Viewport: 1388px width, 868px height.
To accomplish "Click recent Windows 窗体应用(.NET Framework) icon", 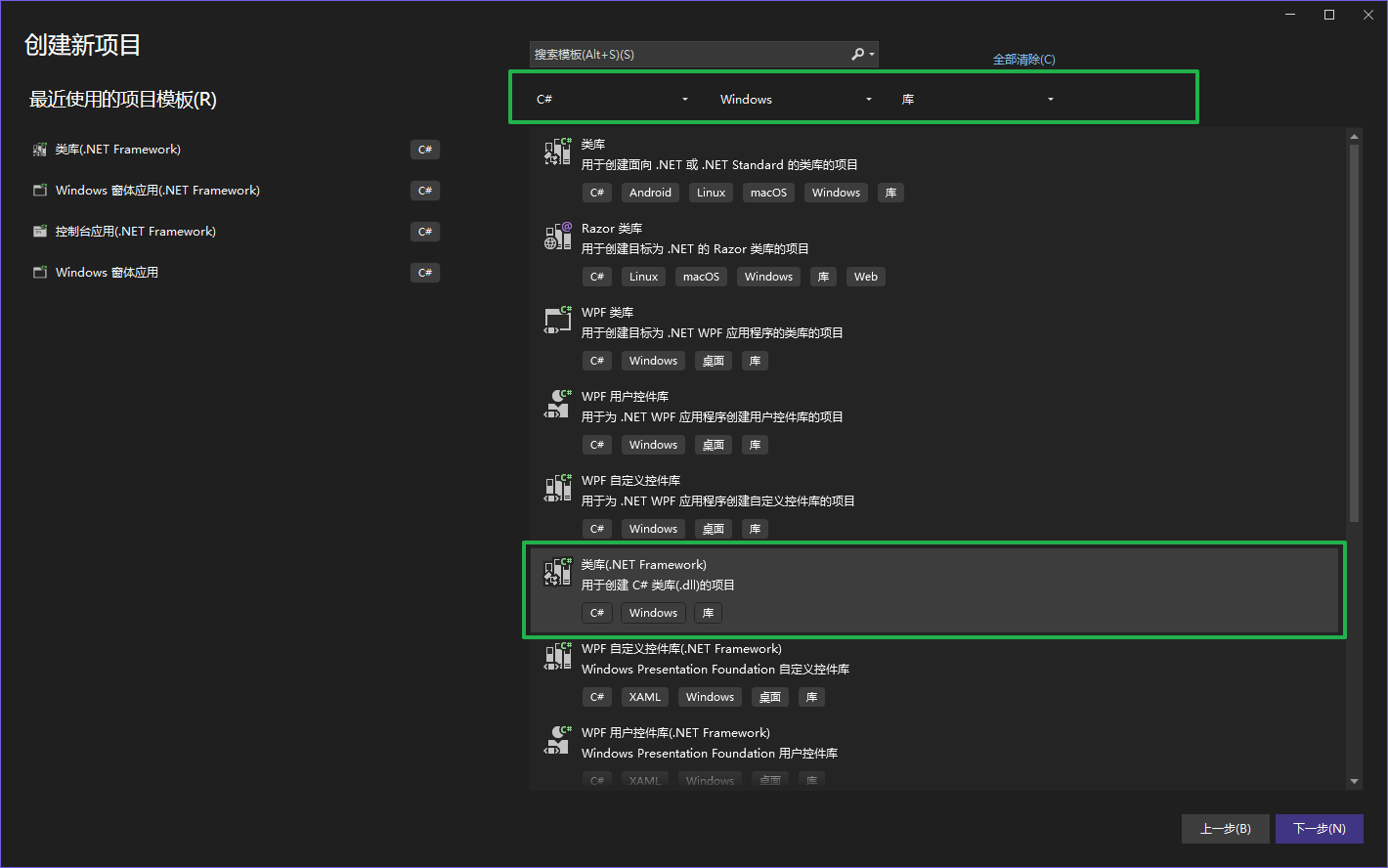I will pos(40,191).
